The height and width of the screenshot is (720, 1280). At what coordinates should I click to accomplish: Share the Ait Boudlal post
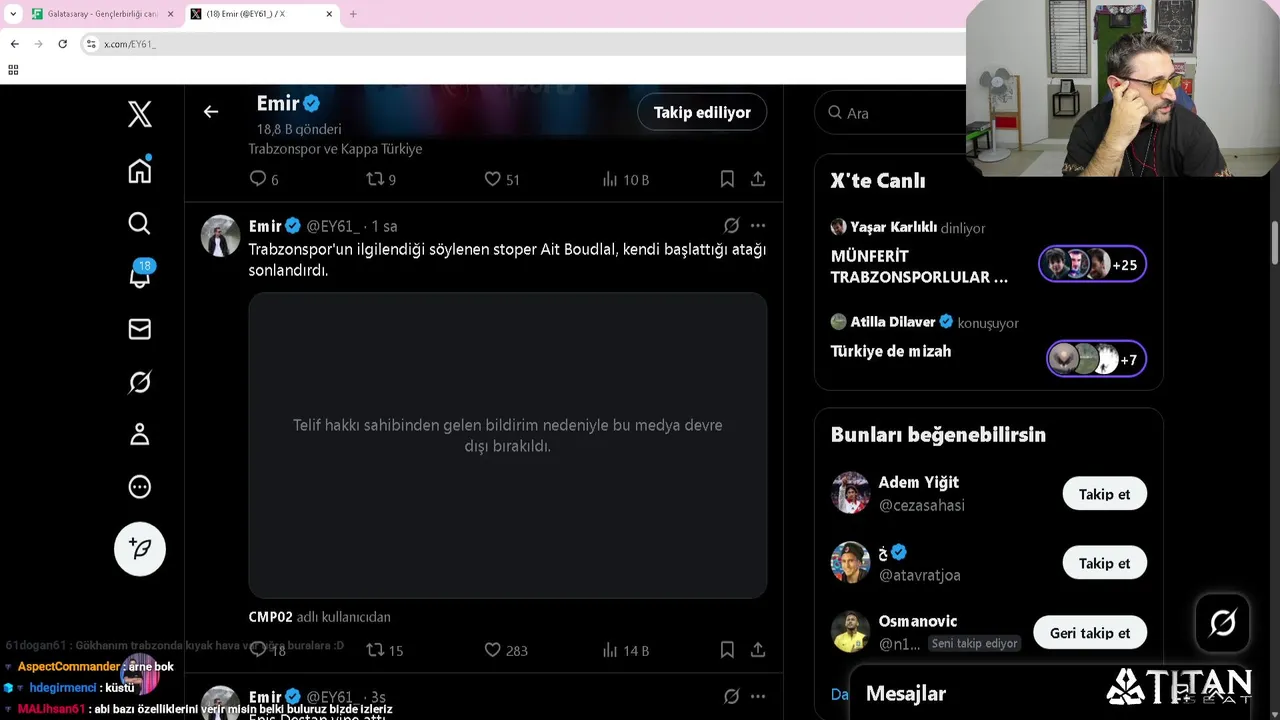(758, 650)
